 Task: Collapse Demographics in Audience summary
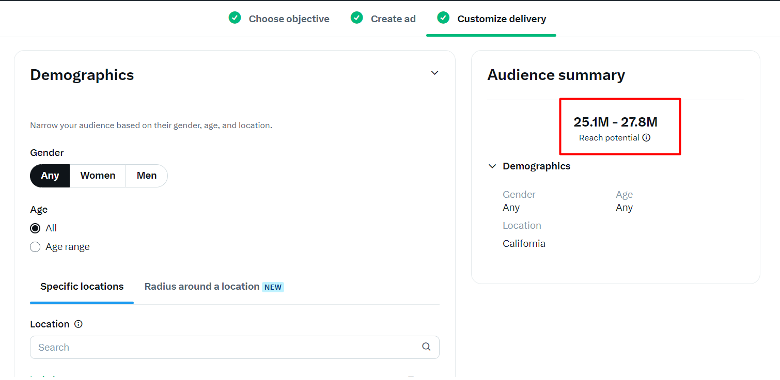(x=492, y=166)
